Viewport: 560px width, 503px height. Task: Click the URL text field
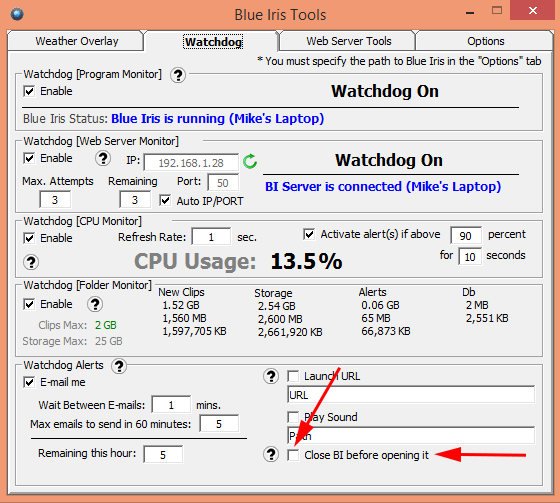[411, 395]
